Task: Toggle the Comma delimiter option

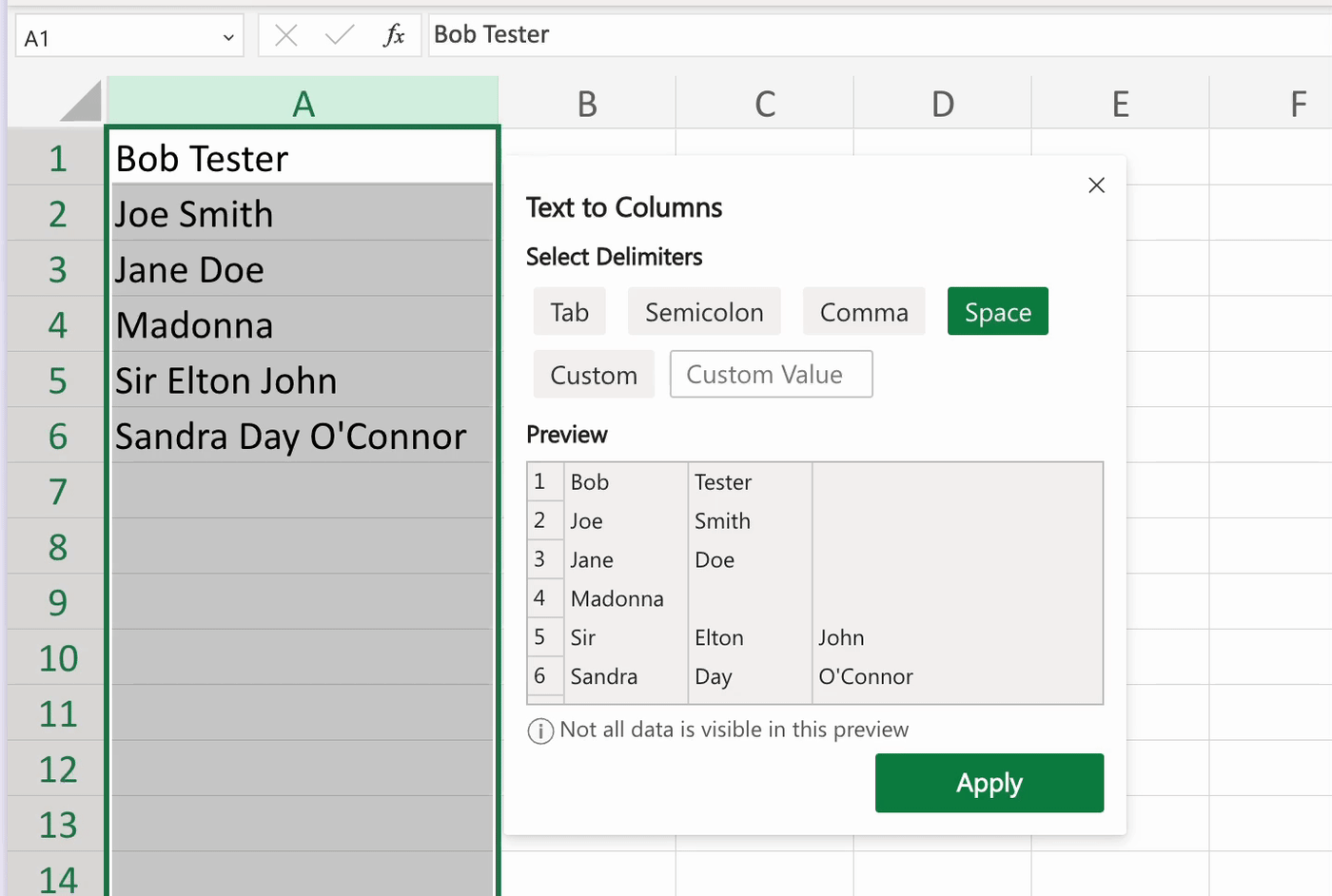Action: 864,312
